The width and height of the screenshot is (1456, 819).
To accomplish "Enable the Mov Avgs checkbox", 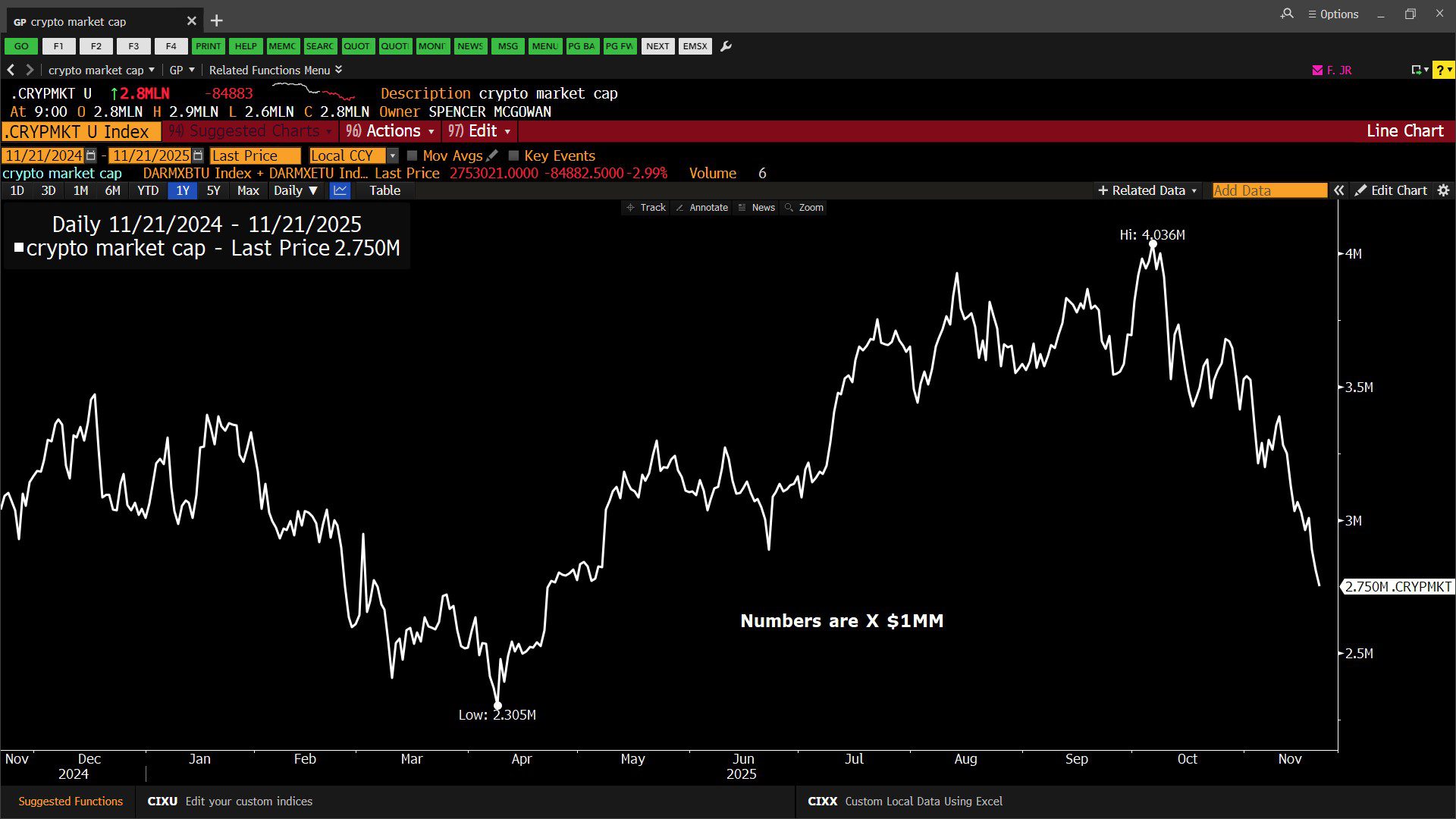I will coord(413,155).
